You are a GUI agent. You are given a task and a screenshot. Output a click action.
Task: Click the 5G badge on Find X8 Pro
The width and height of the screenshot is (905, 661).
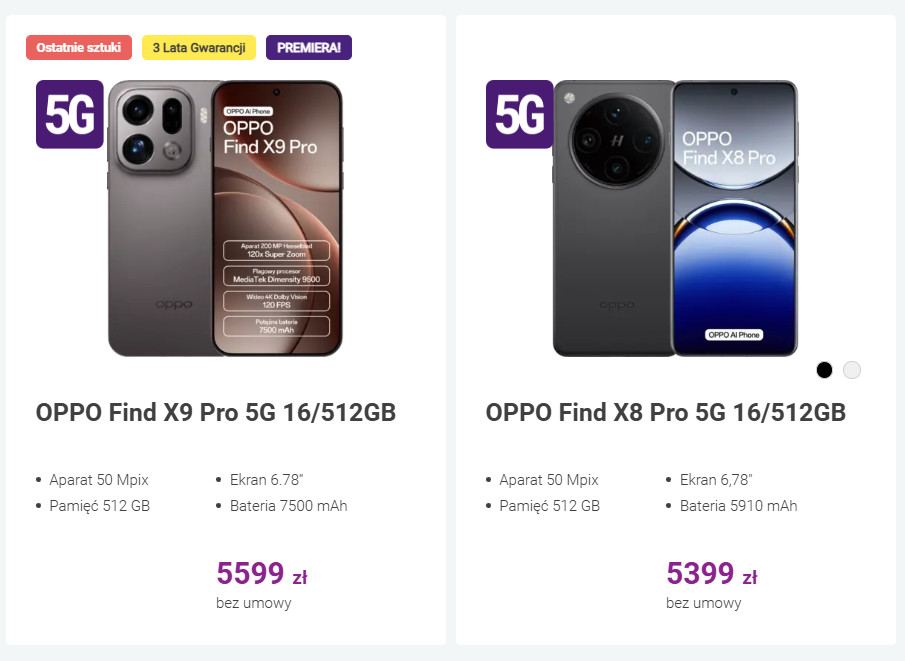[520, 115]
